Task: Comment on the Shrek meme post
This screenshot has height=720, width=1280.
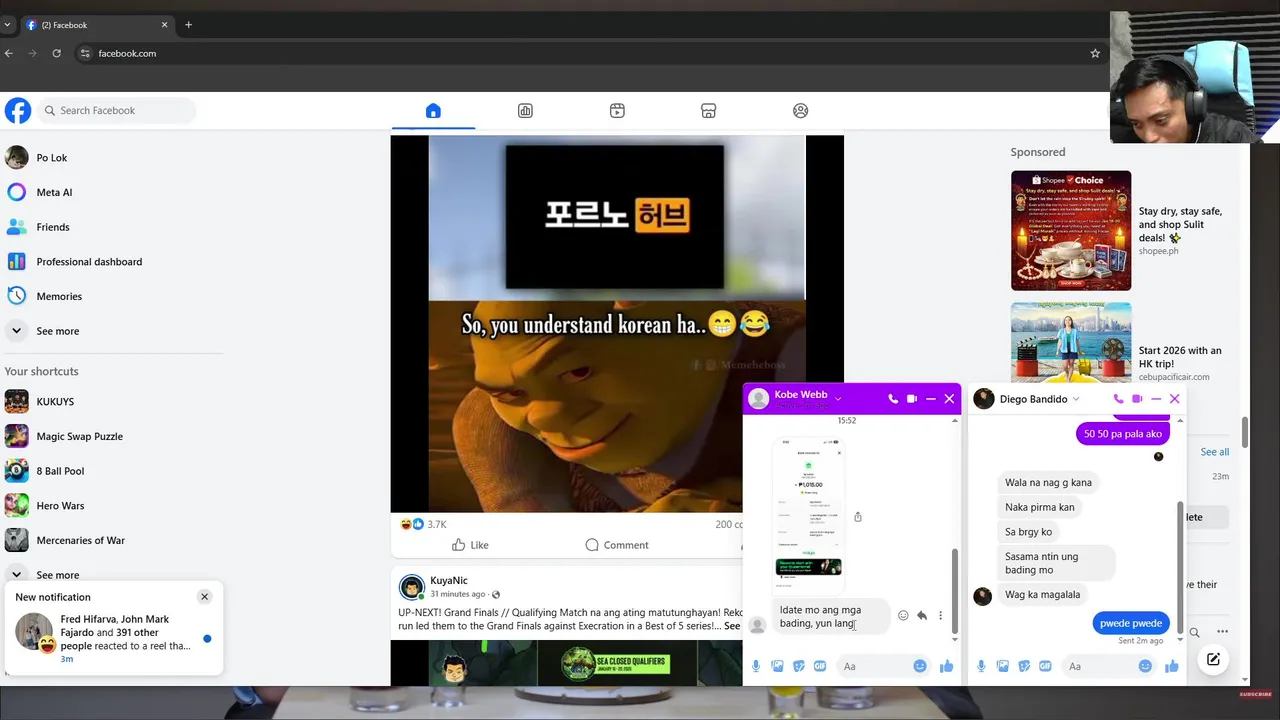Action: click(x=617, y=545)
